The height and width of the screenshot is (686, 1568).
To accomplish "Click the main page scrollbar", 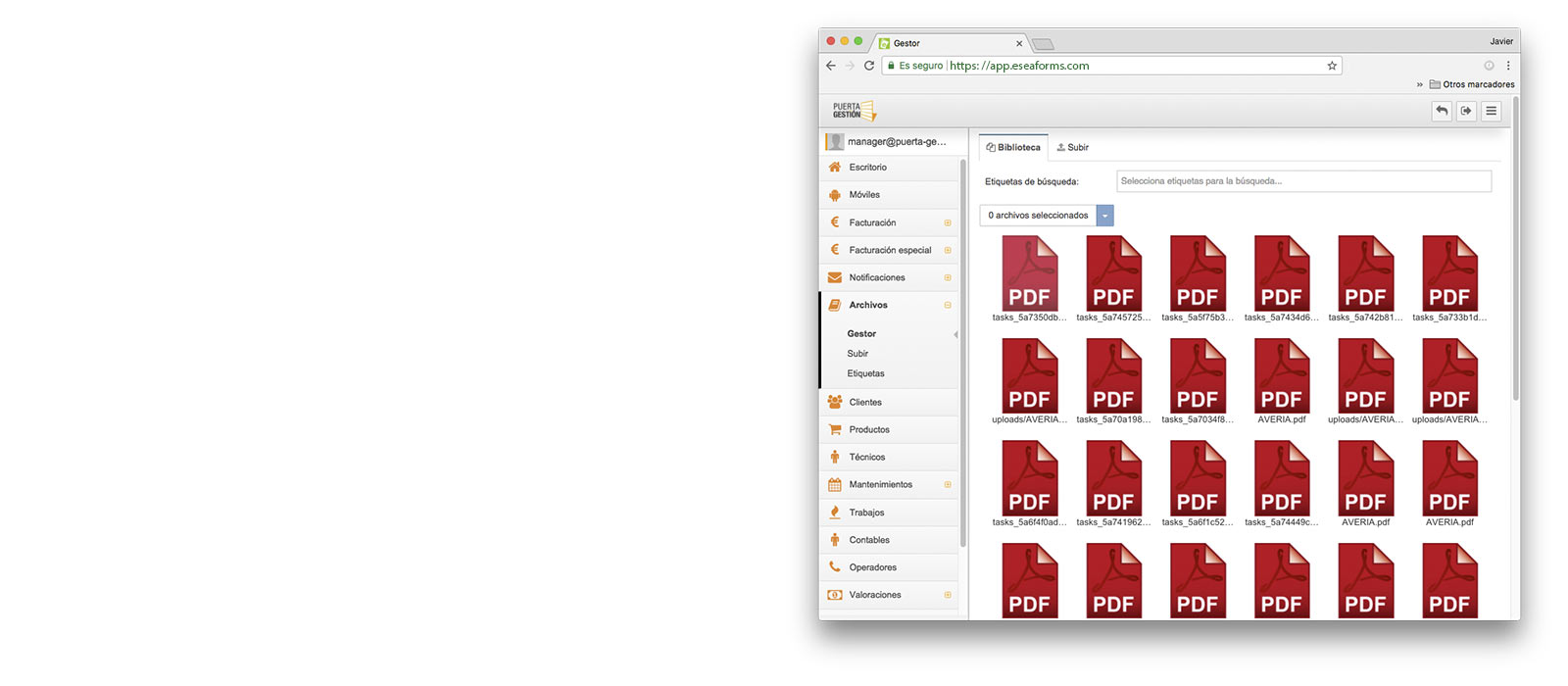I will coord(1515,248).
